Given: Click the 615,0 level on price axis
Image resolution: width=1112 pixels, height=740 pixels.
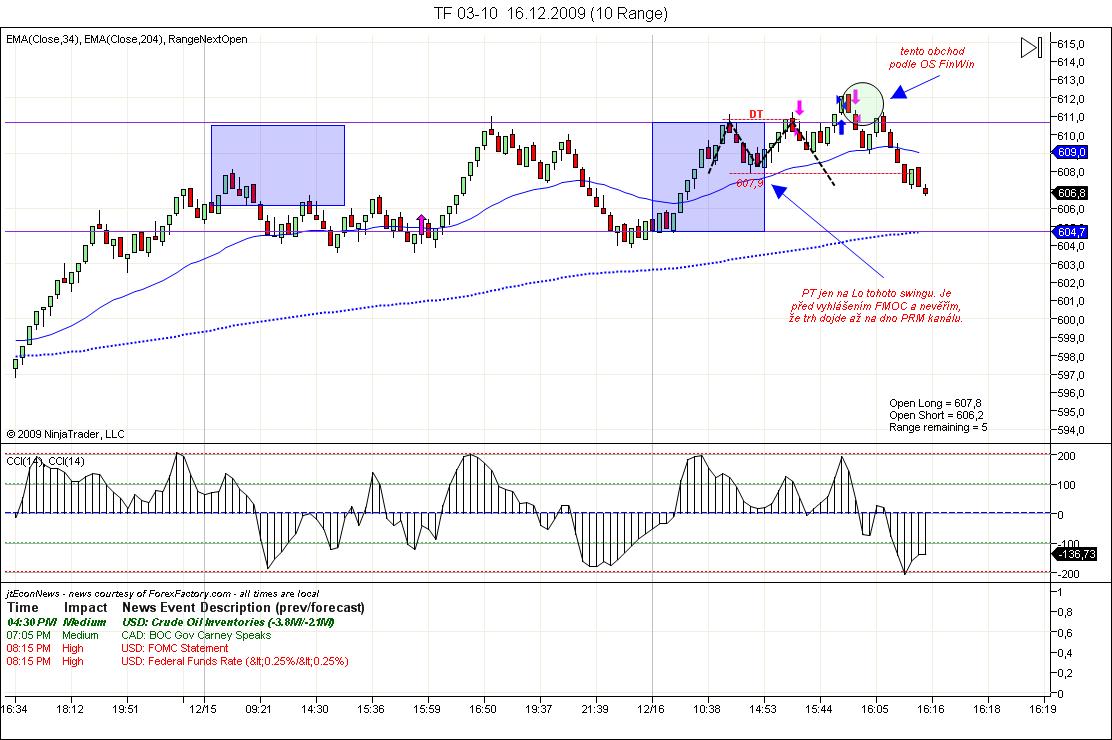Looking at the screenshot, I should pyautogui.click(x=1071, y=44).
